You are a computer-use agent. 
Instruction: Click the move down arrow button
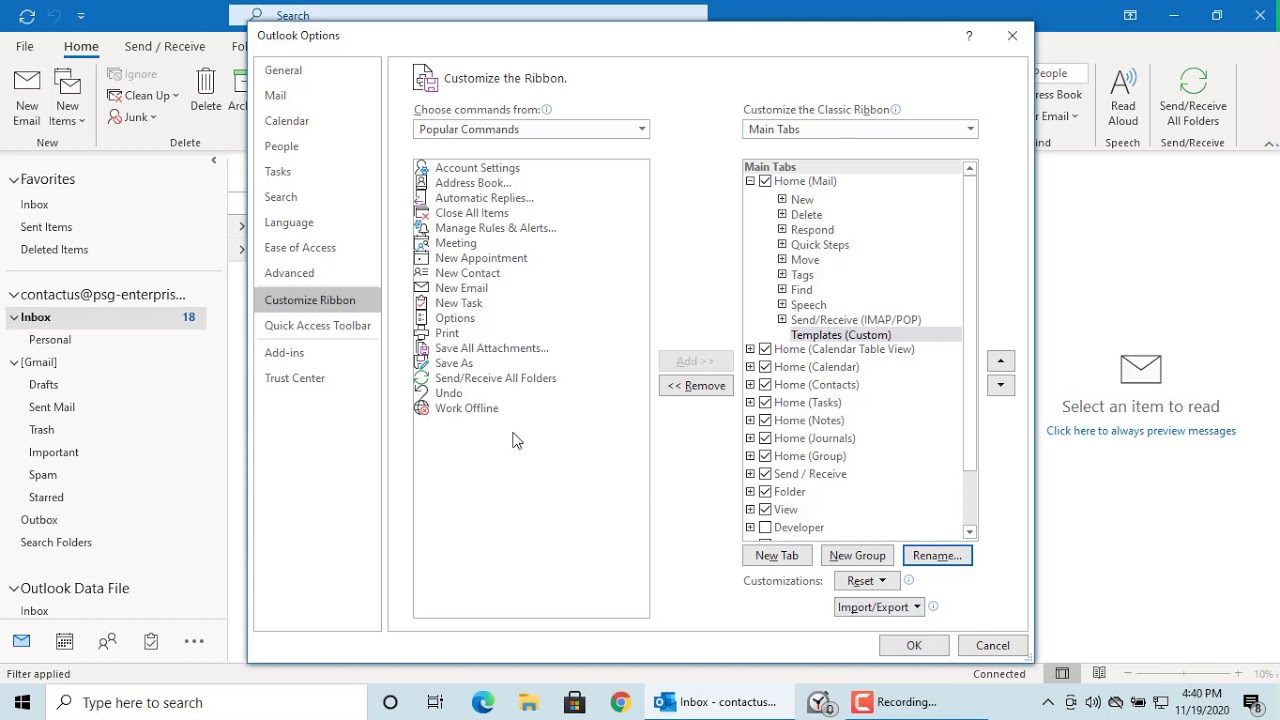pos(1000,385)
